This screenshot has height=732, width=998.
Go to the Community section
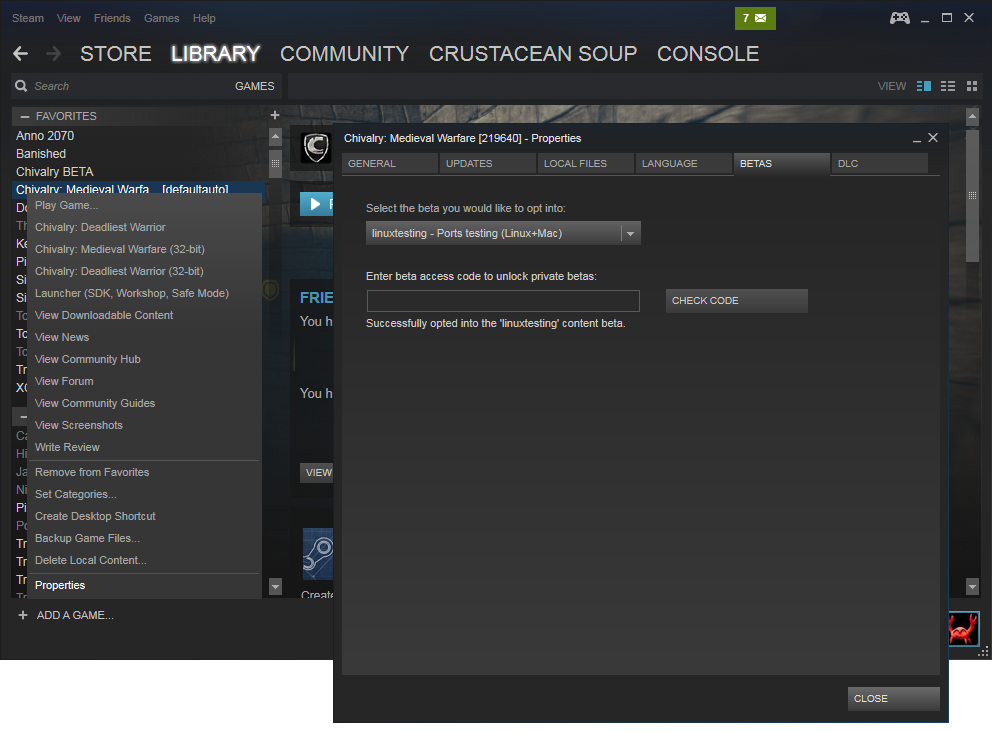coord(344,53)
